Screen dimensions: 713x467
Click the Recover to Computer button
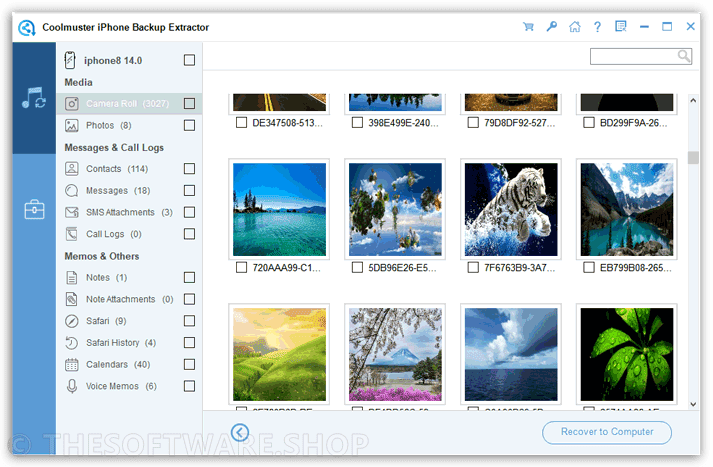click(607, 432)
